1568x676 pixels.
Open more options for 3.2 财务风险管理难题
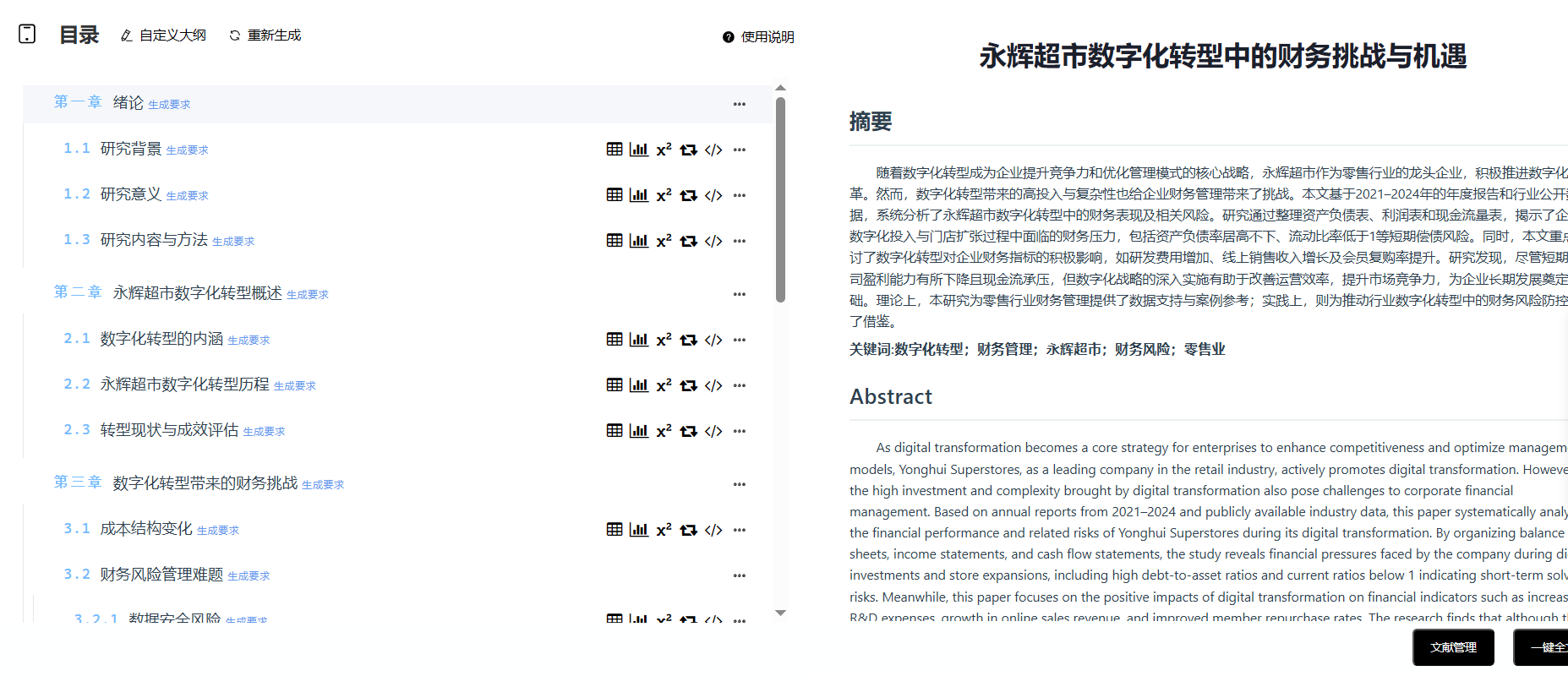tap(740, 575)
